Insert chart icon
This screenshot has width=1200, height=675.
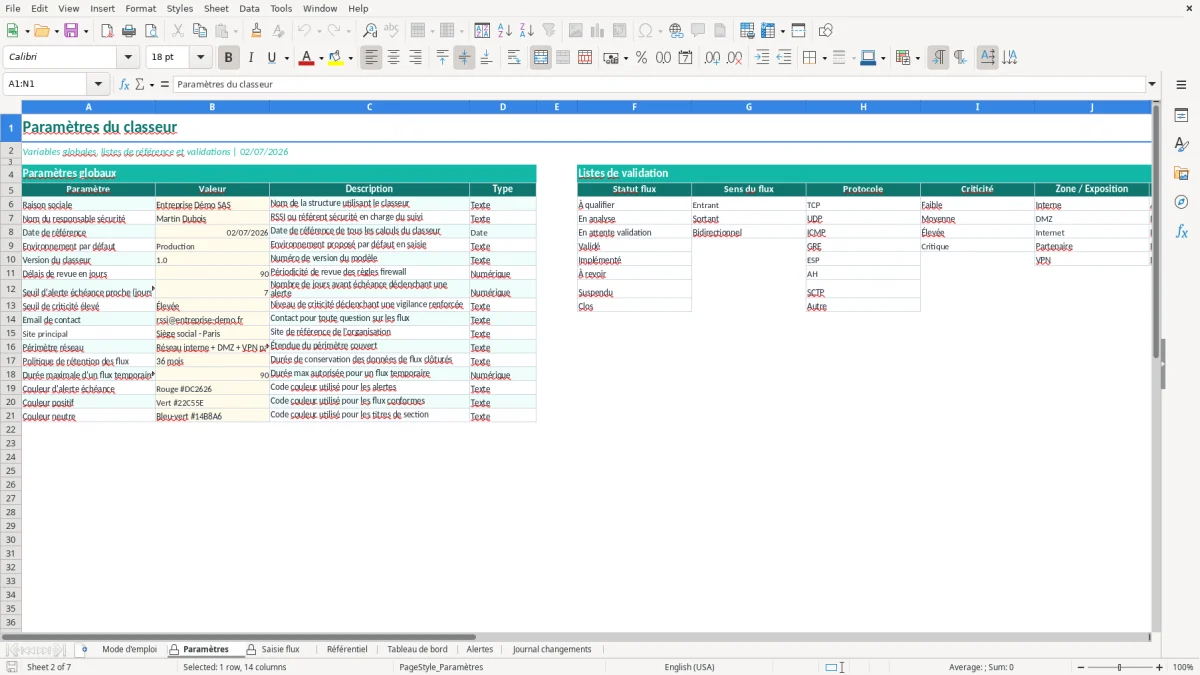598,31
